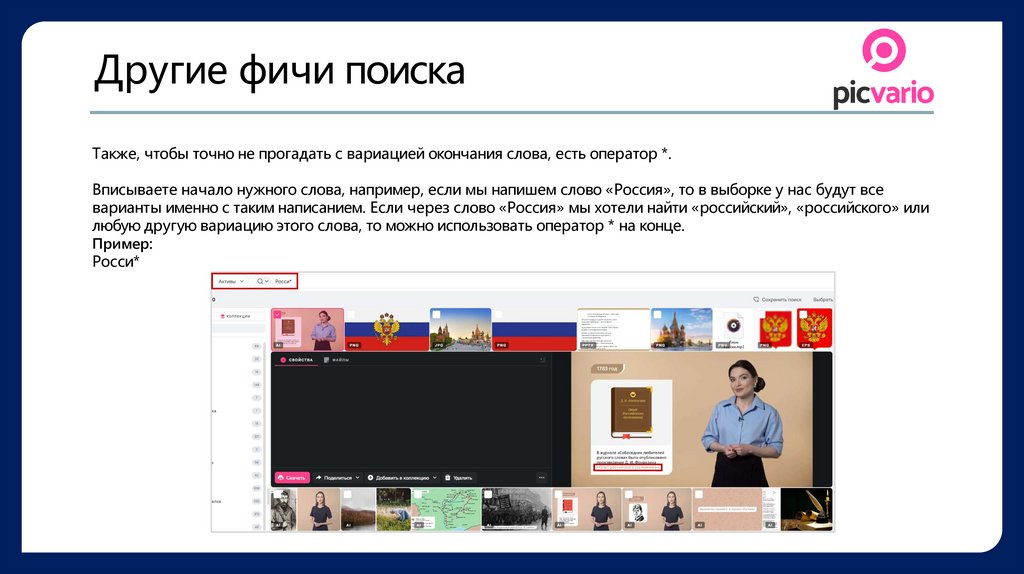This screenshot has height=574, width=1024.
Task: Click the picvario logo
Action: pyautogui.click(x=883, y=68)
